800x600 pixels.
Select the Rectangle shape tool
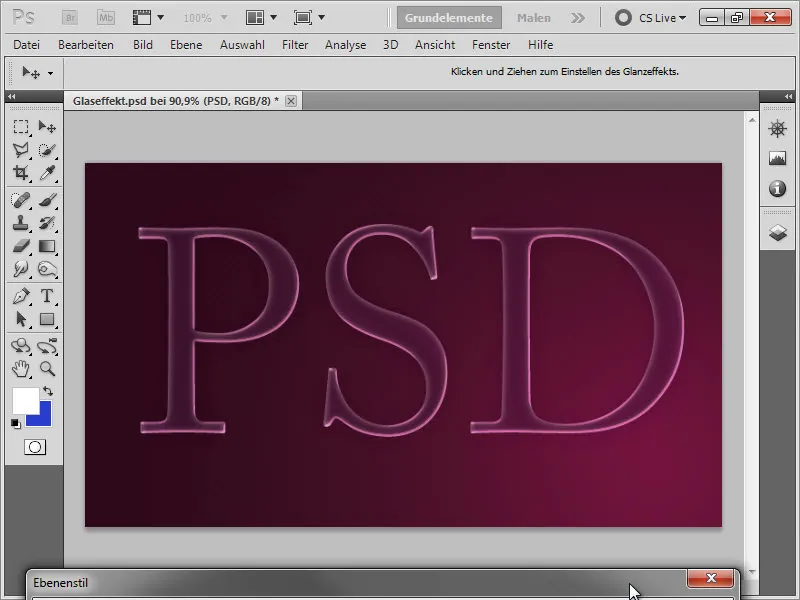tap(47, 319)
